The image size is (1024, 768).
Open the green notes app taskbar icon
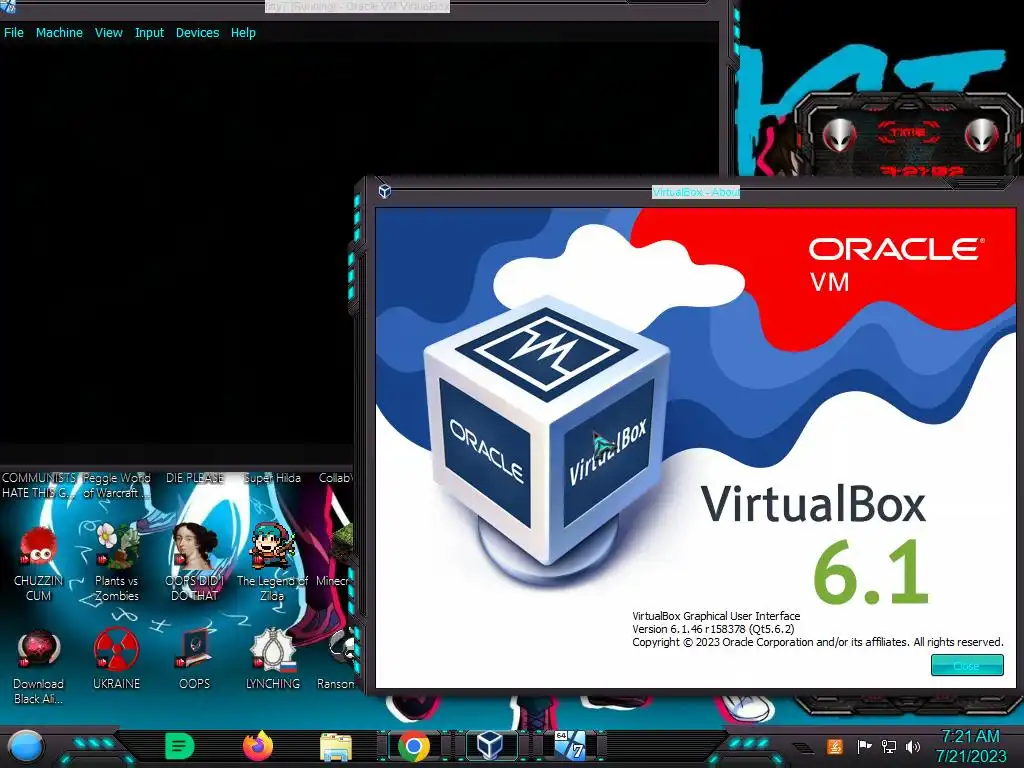tap(179, 746)
